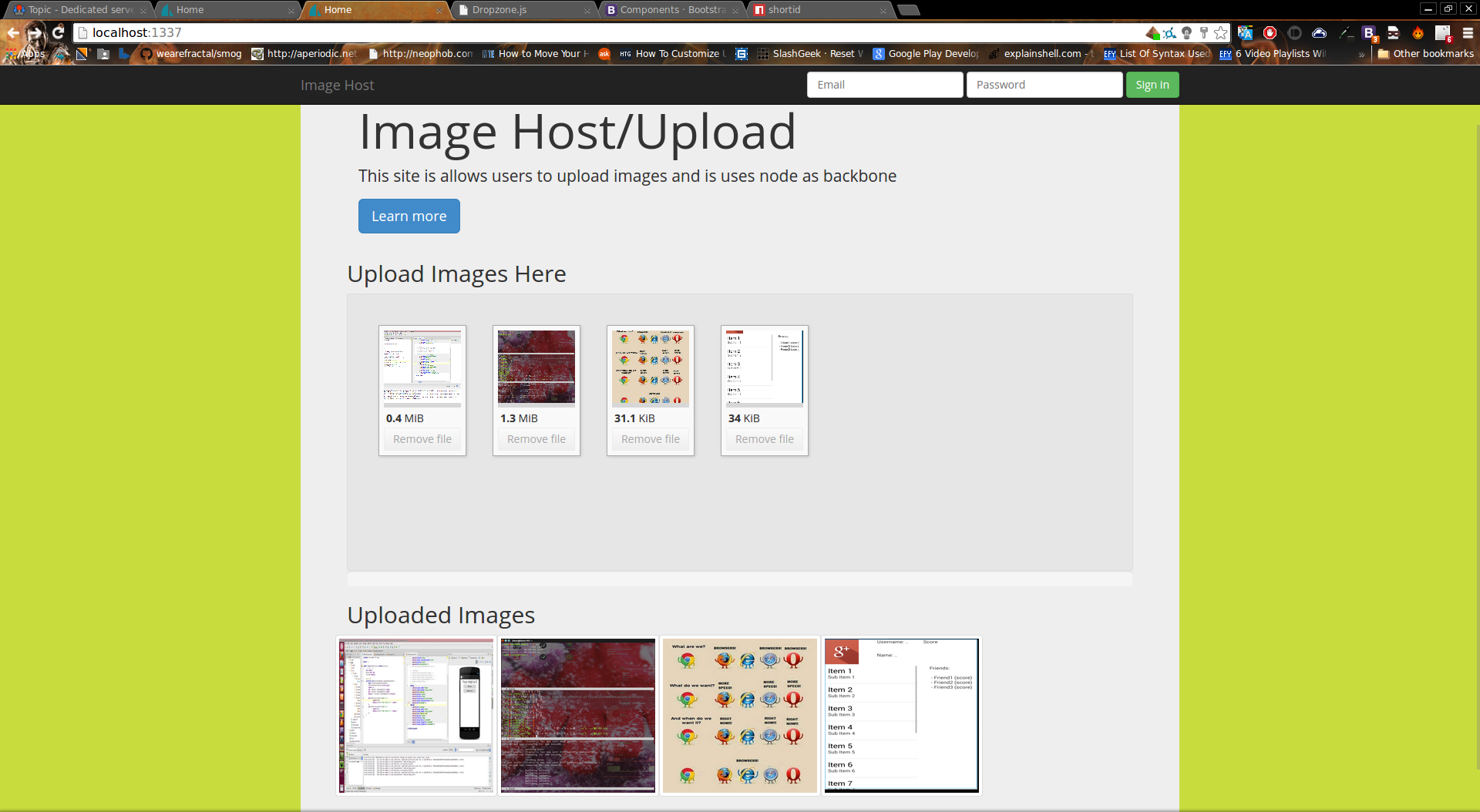Click the key icon in the address bar

(x=1203, y=32)
